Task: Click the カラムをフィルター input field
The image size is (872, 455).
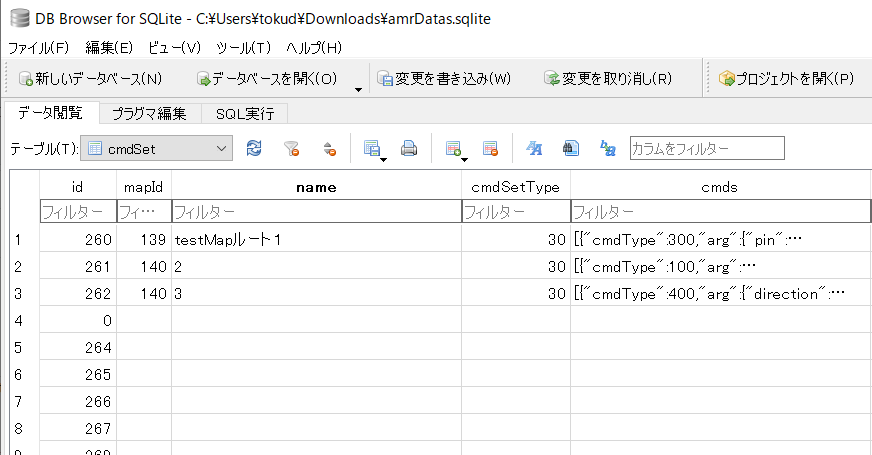Action: pos(706,148)
